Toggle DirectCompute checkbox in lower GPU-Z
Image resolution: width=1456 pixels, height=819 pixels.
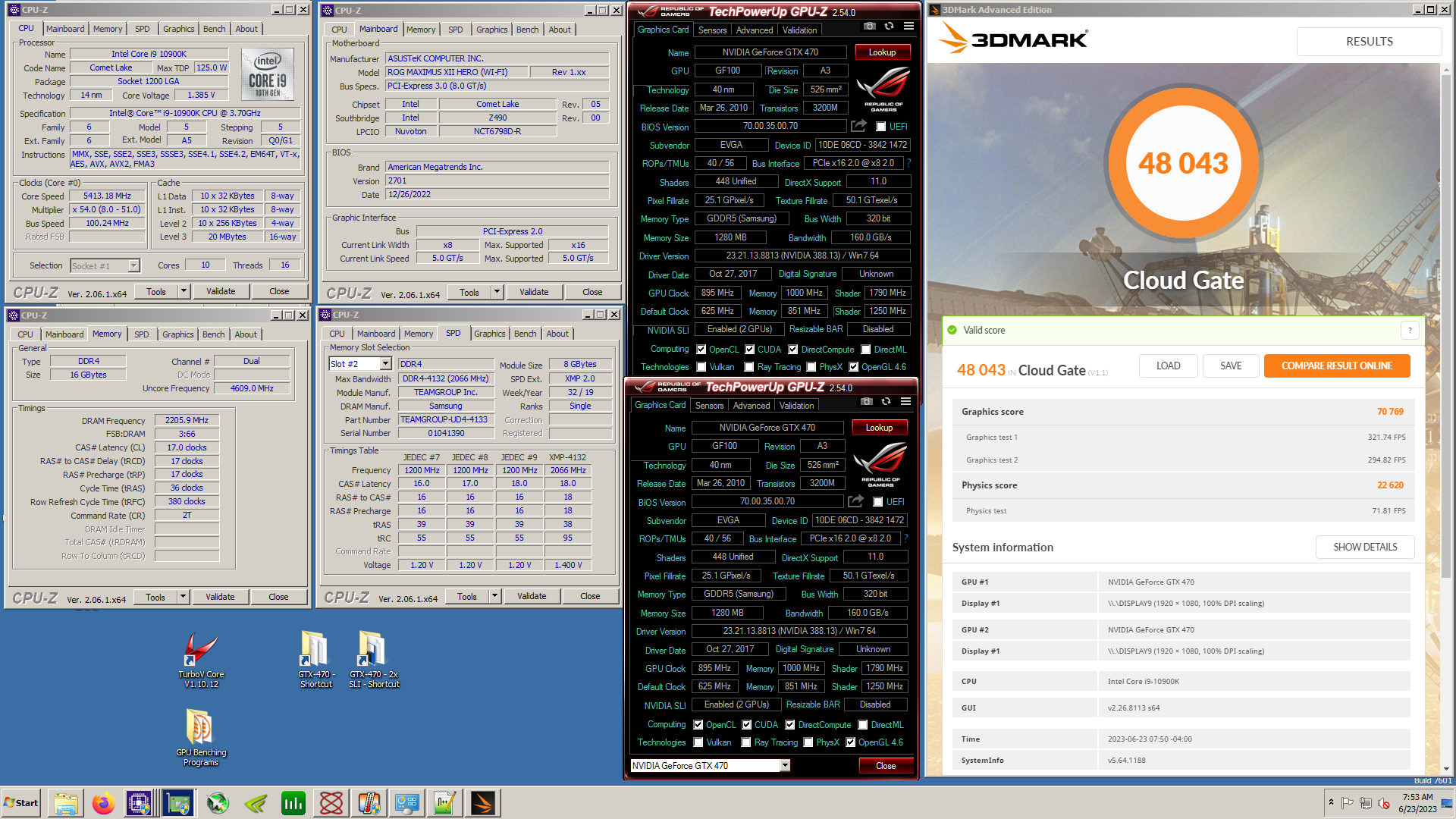790,725
